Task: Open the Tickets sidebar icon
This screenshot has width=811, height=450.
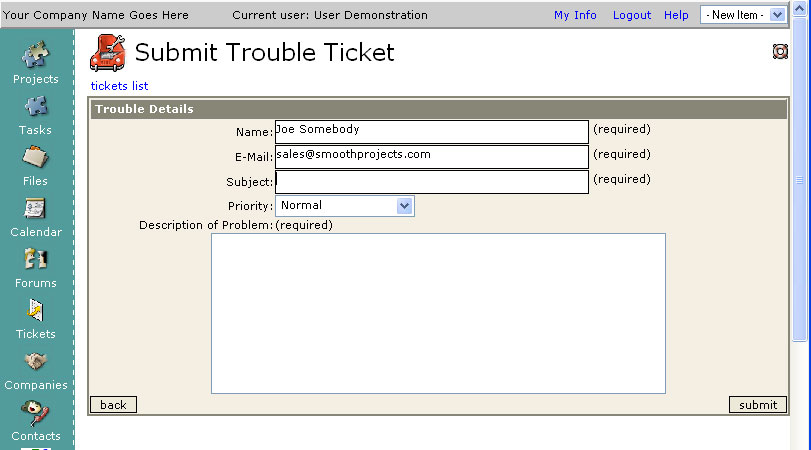Action: click(x=35, y=310)
